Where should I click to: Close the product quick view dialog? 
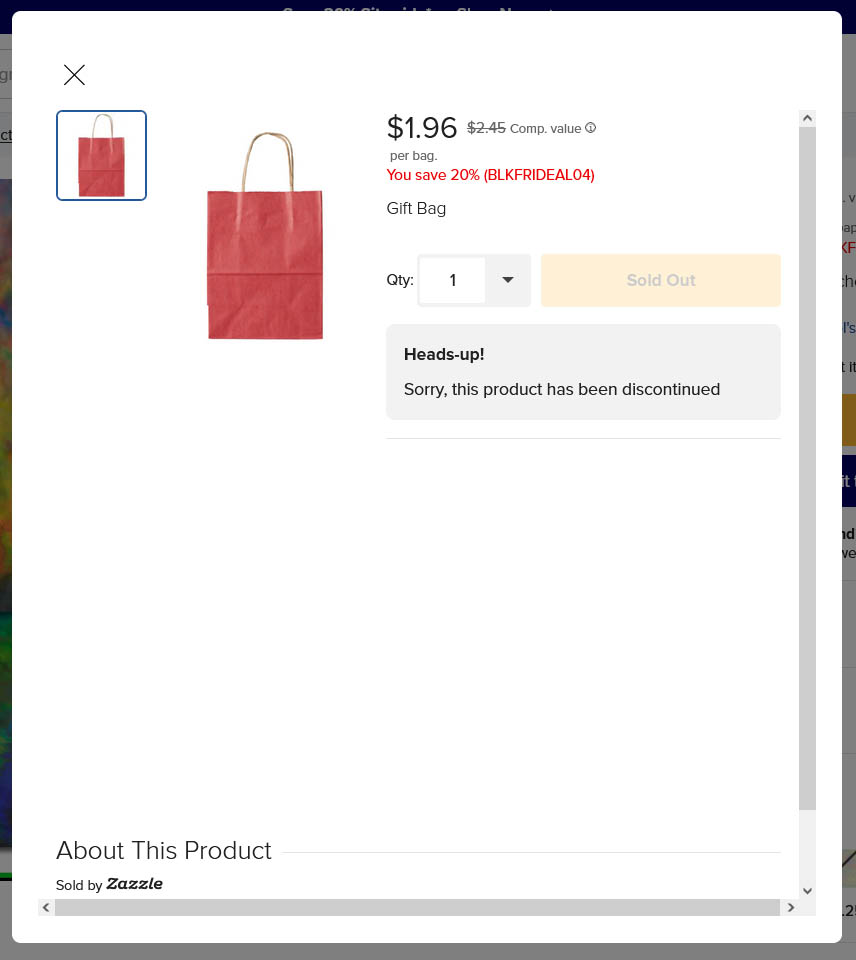(74, 75)
